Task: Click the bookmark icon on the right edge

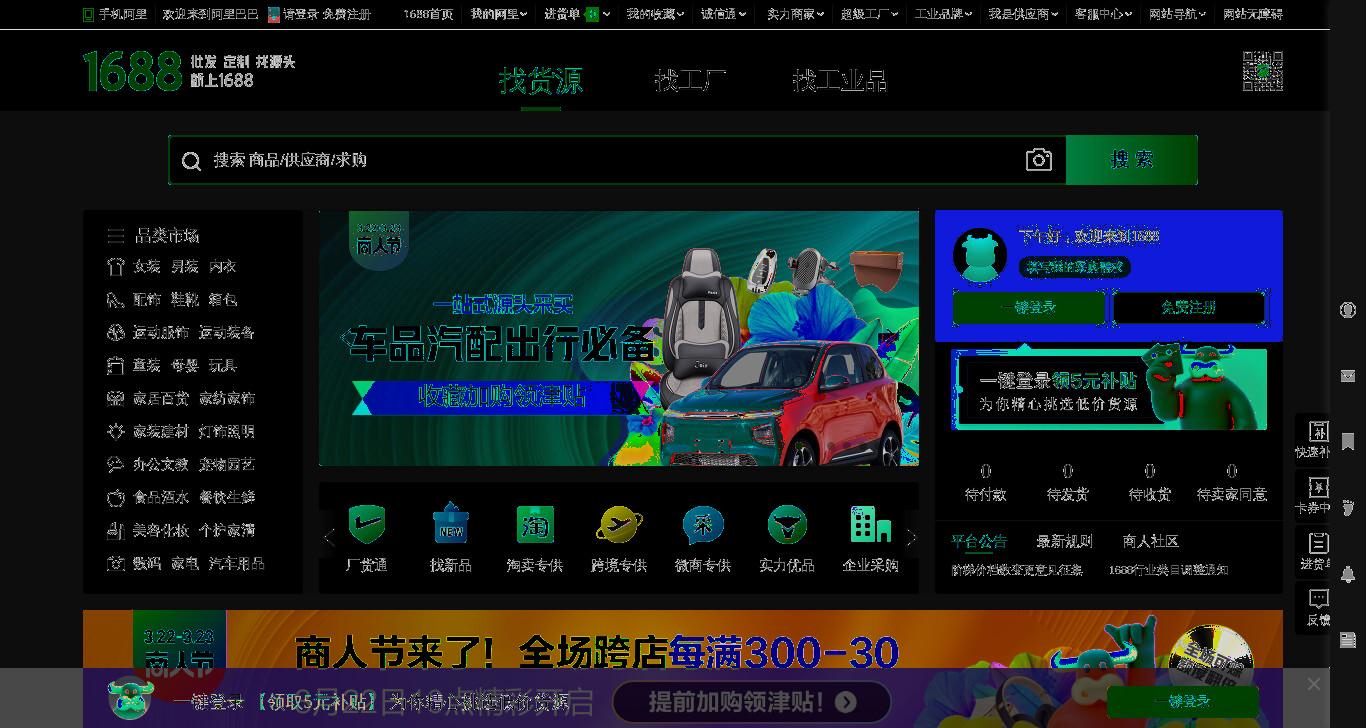Action: pyautogui.click(x=1348, y=441)
